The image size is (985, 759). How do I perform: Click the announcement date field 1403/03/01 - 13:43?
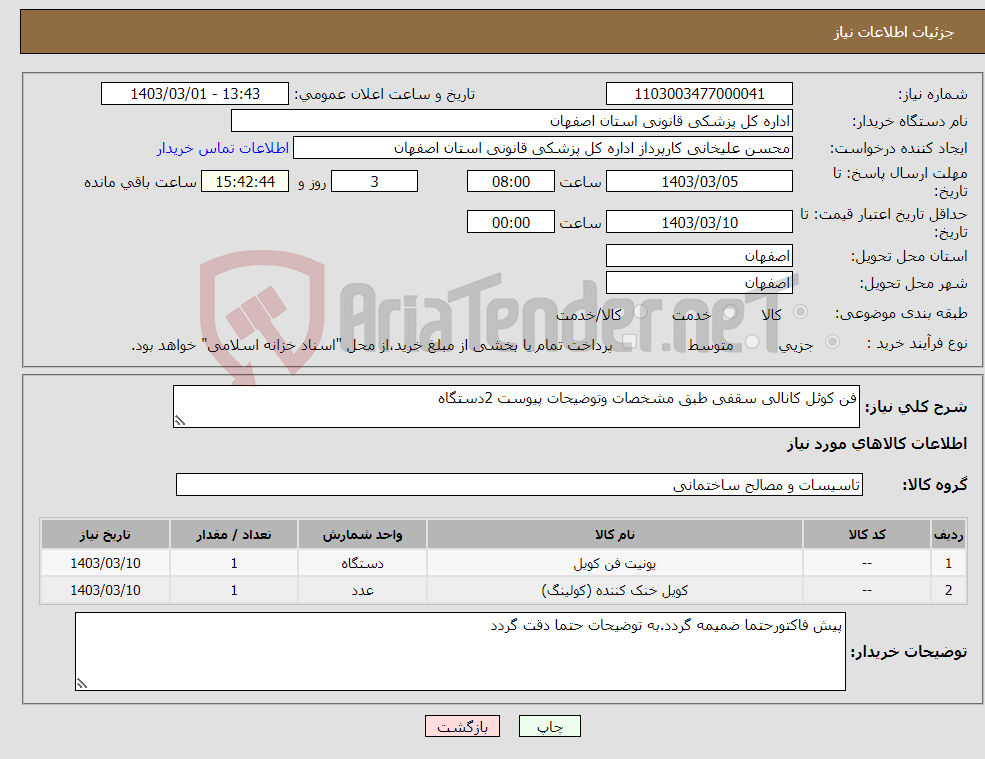click(x=195, y=94)
